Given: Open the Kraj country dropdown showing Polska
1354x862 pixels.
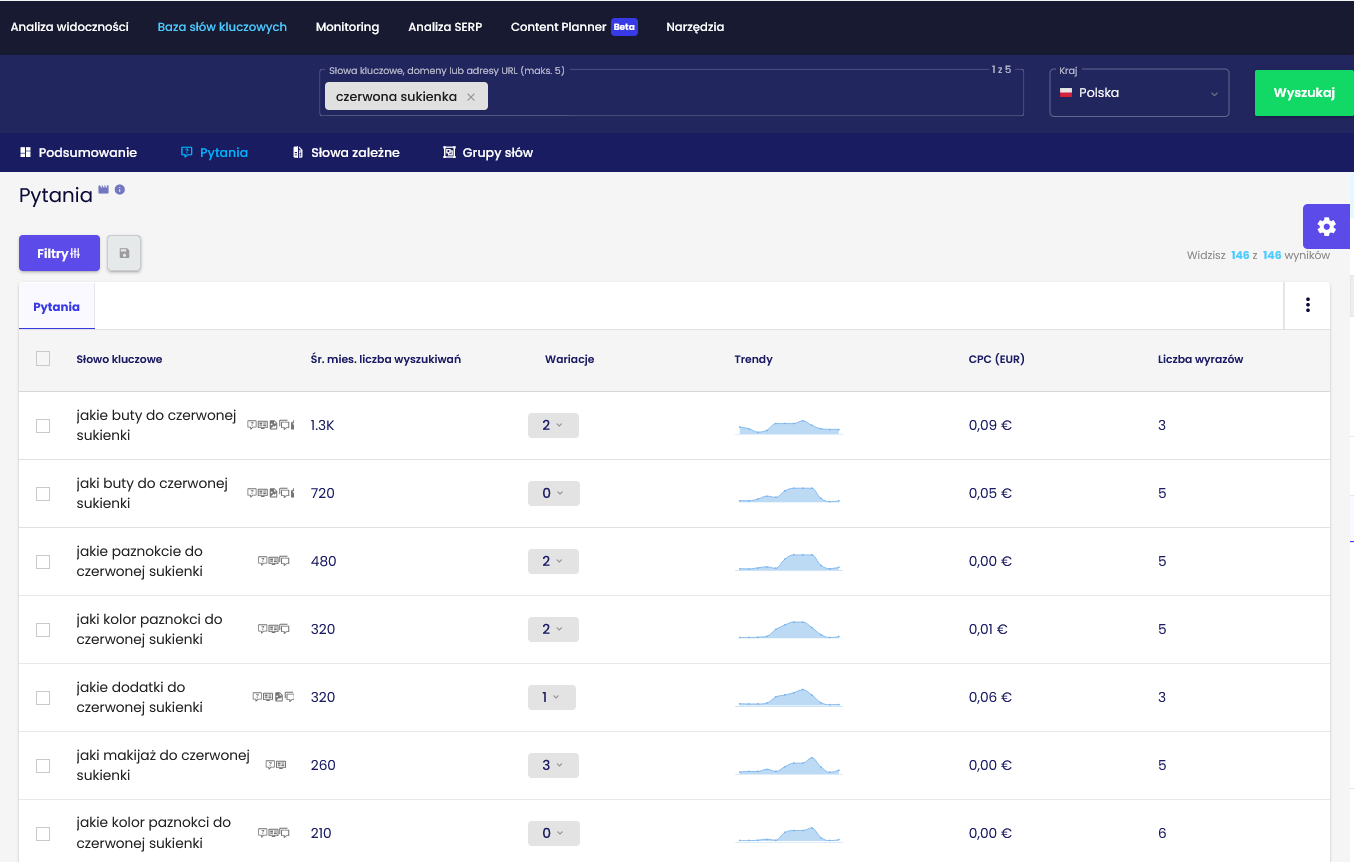Looking at the screenshot, I should [x=1139, y=93].
